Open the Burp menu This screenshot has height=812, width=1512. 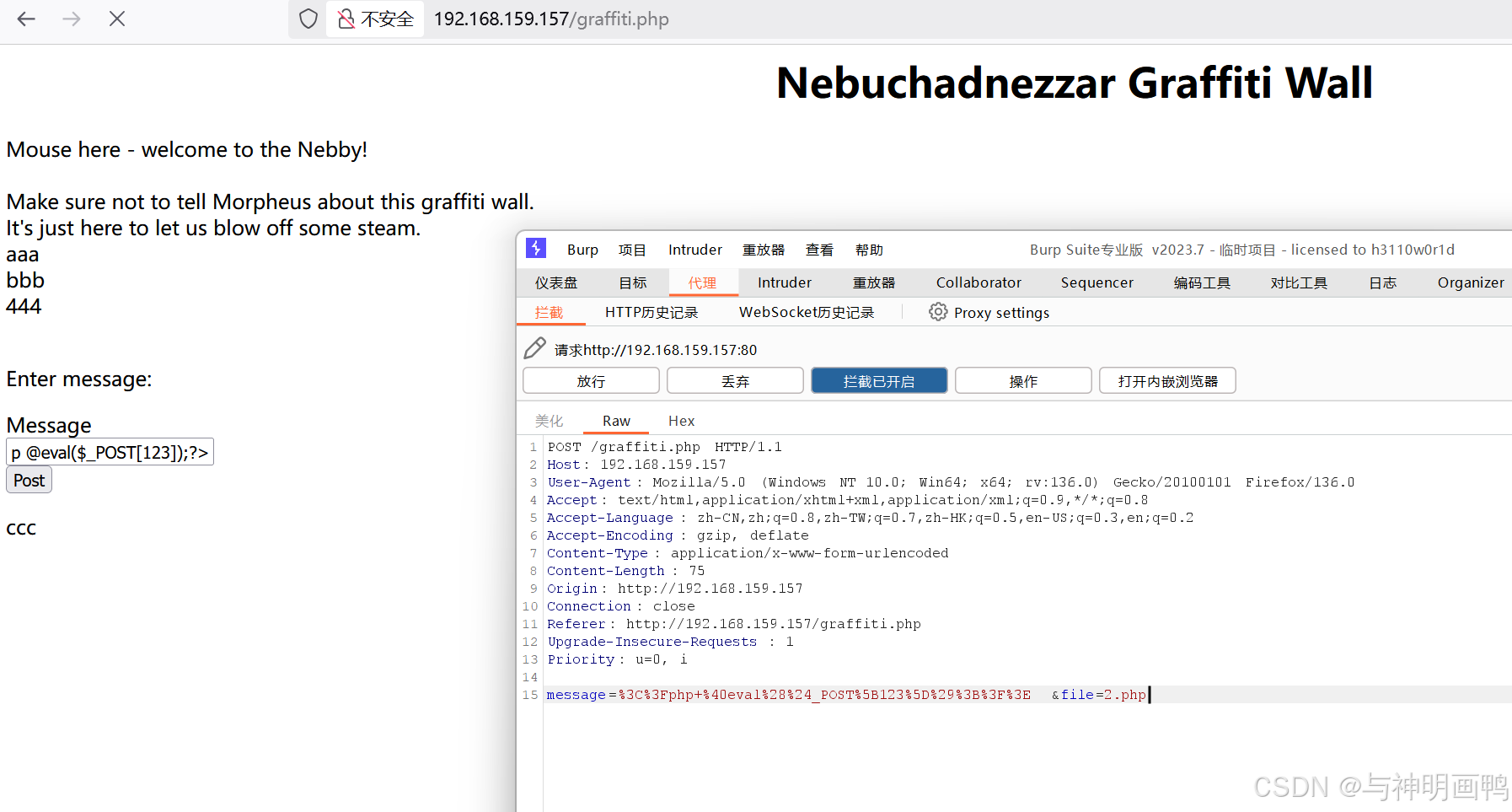582,250
